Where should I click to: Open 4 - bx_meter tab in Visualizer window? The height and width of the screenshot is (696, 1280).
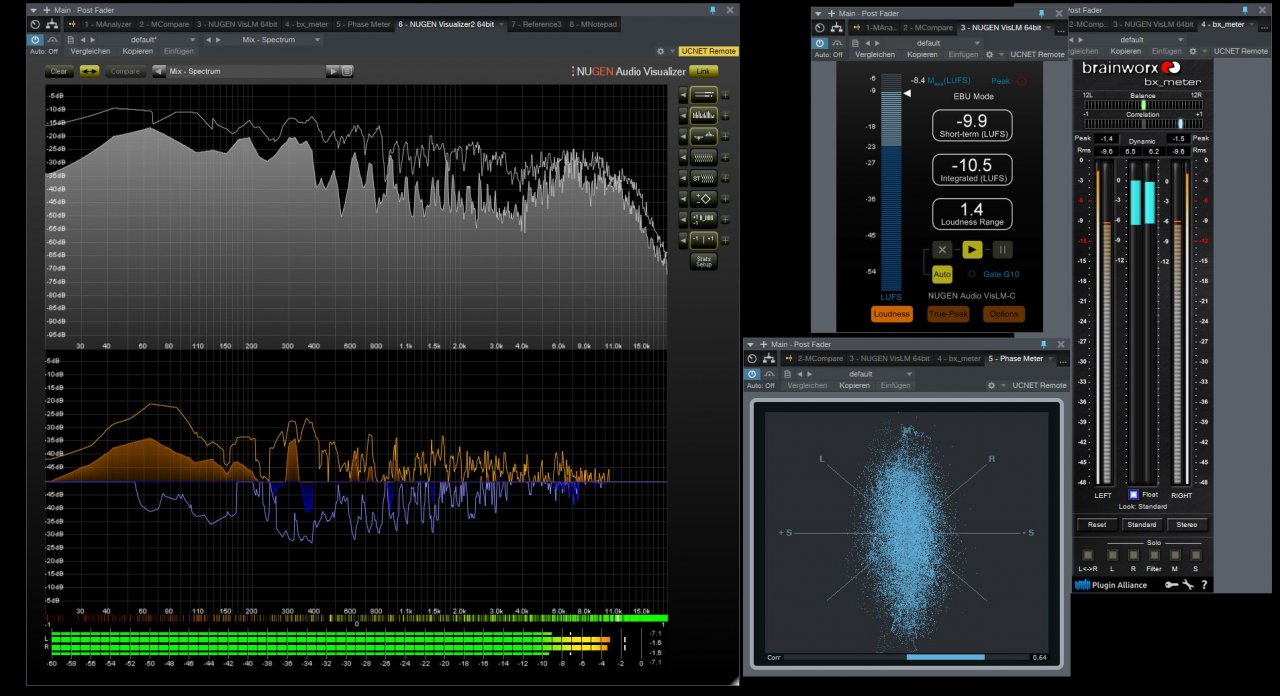pyautogui.click(x=307, y=23)
